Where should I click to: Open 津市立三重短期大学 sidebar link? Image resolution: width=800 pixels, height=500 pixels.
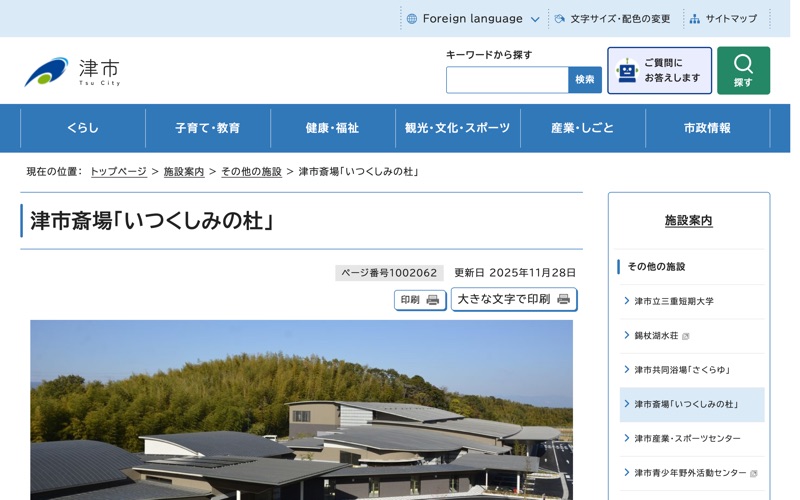[673, 301]
